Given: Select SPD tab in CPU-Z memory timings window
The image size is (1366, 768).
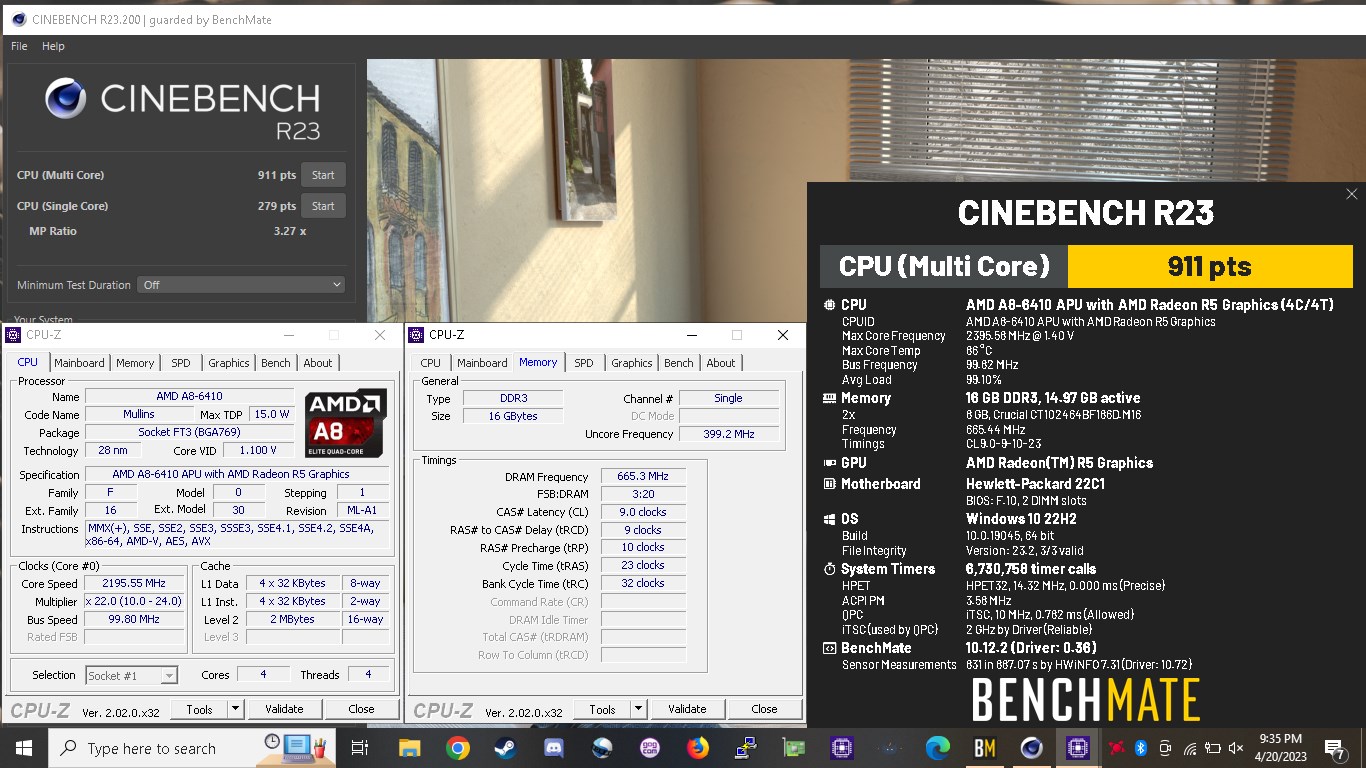Looking at the screenshot, I should (x=584, y=363).
